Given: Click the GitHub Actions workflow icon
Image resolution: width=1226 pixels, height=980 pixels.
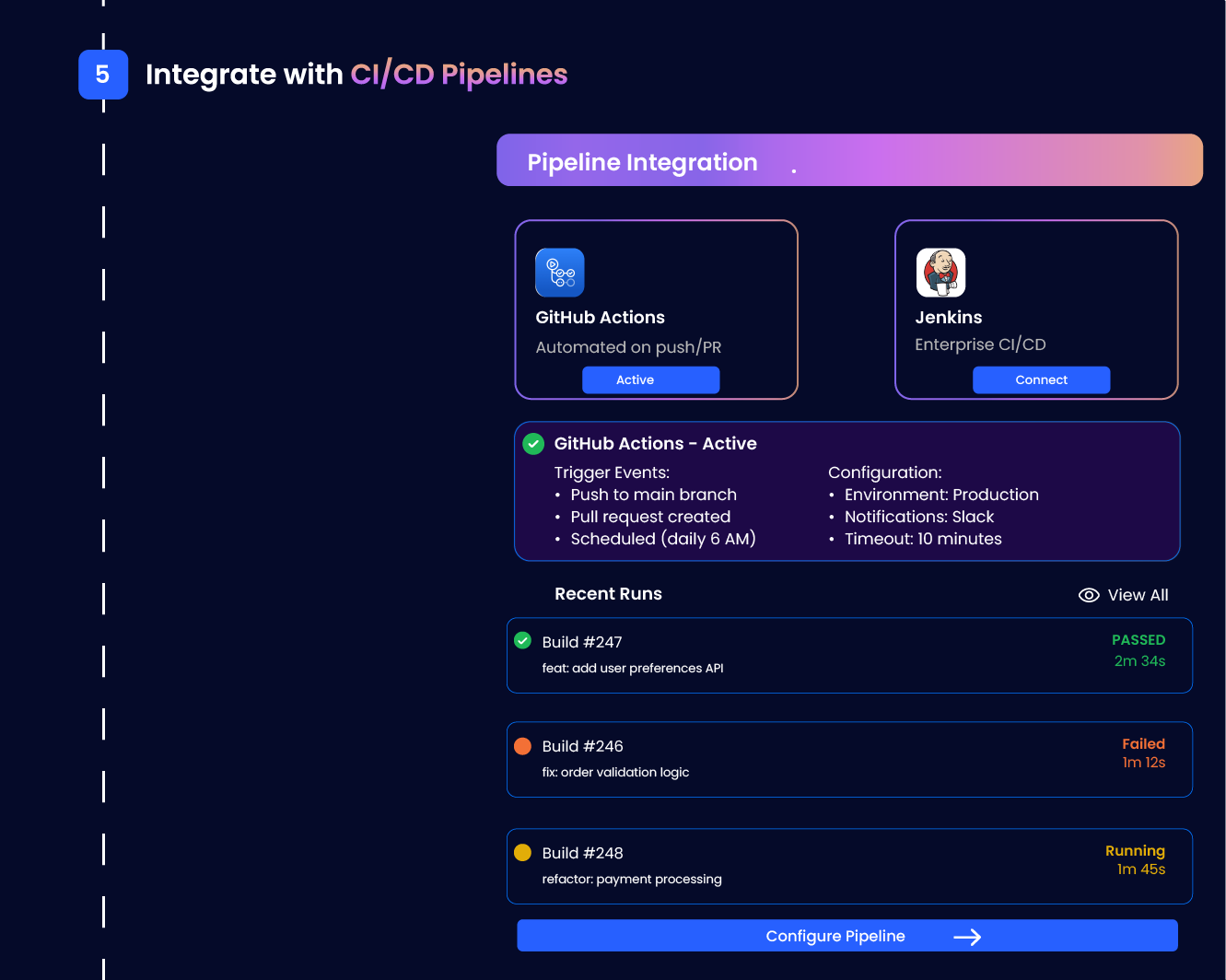Looking at the screenshot, I should [560, 273].
